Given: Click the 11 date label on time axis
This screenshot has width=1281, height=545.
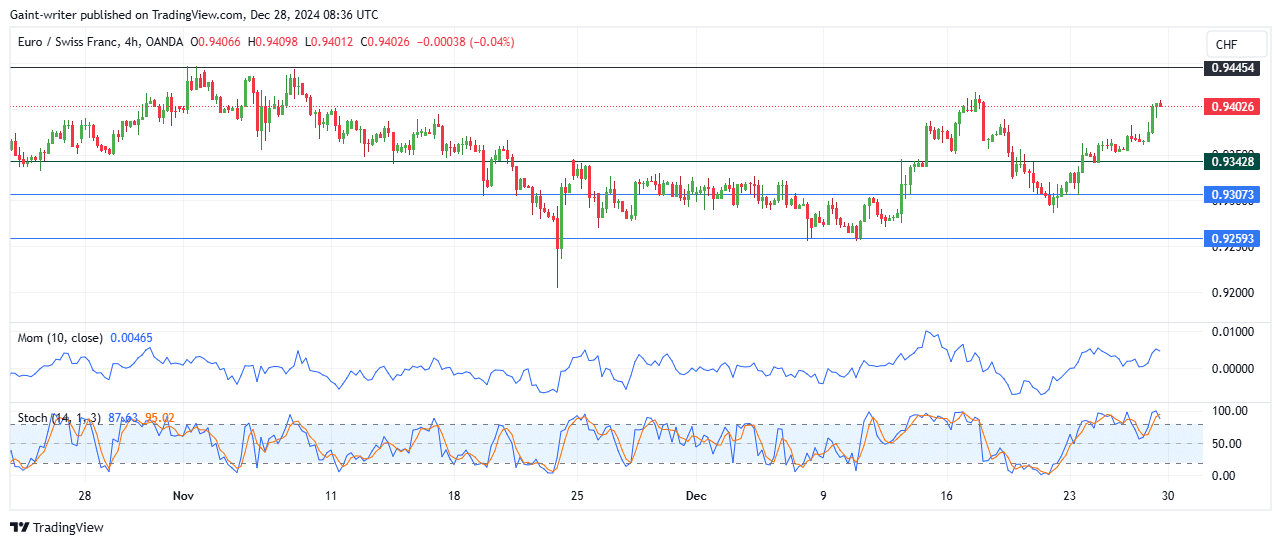Looking at the screenshot, I should 331,496.
